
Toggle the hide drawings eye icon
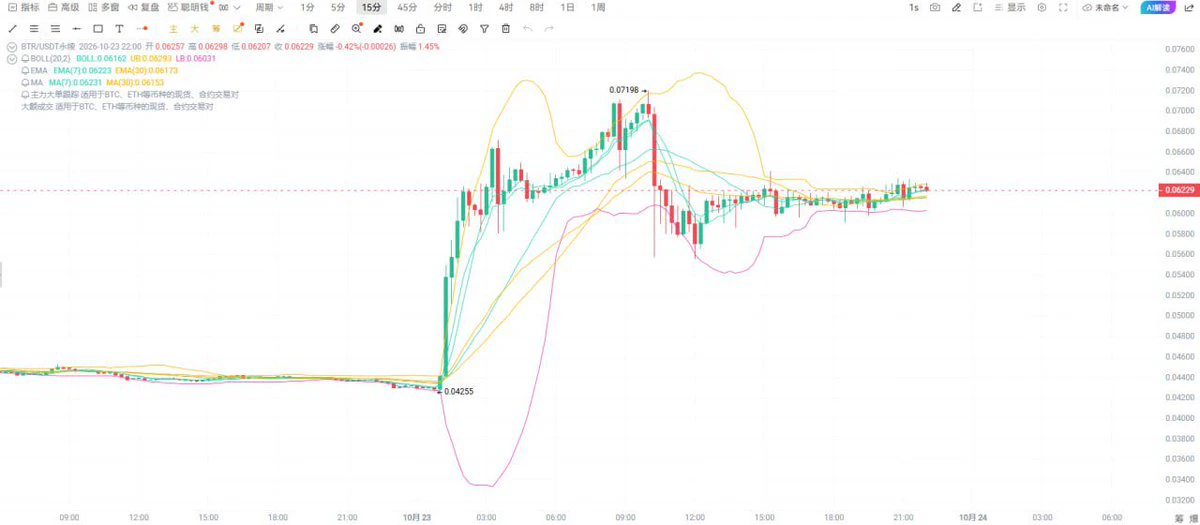398,29
